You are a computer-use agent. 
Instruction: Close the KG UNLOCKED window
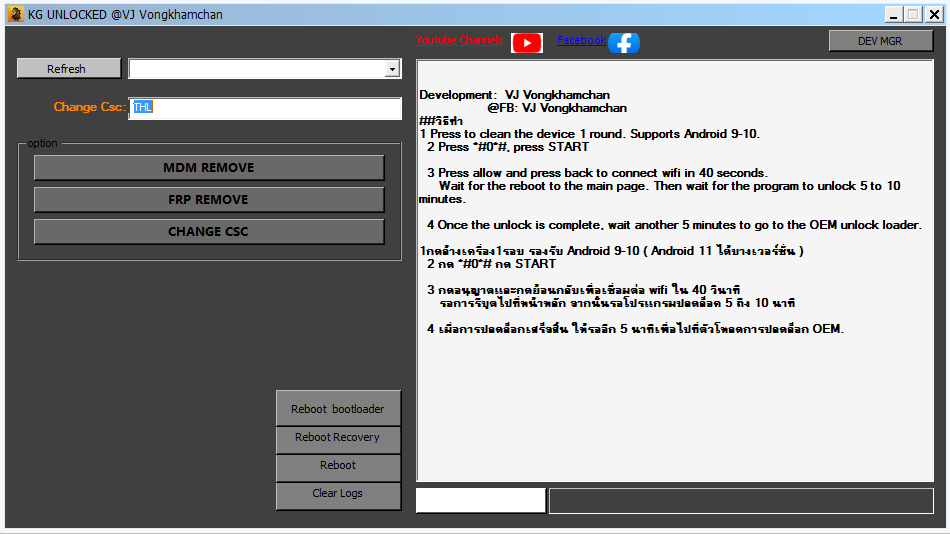click(934, 14)
